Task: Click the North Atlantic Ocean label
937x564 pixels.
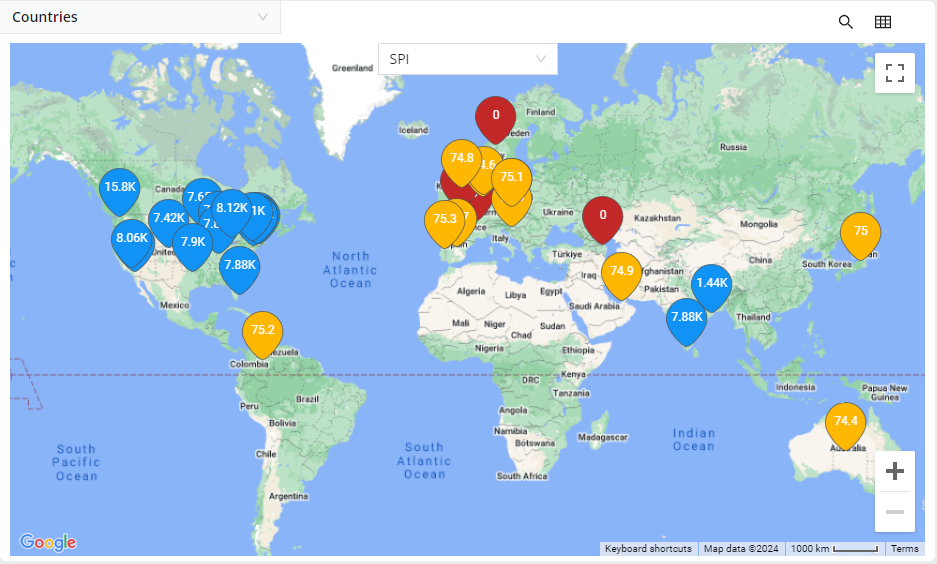Action: [350, 269]
